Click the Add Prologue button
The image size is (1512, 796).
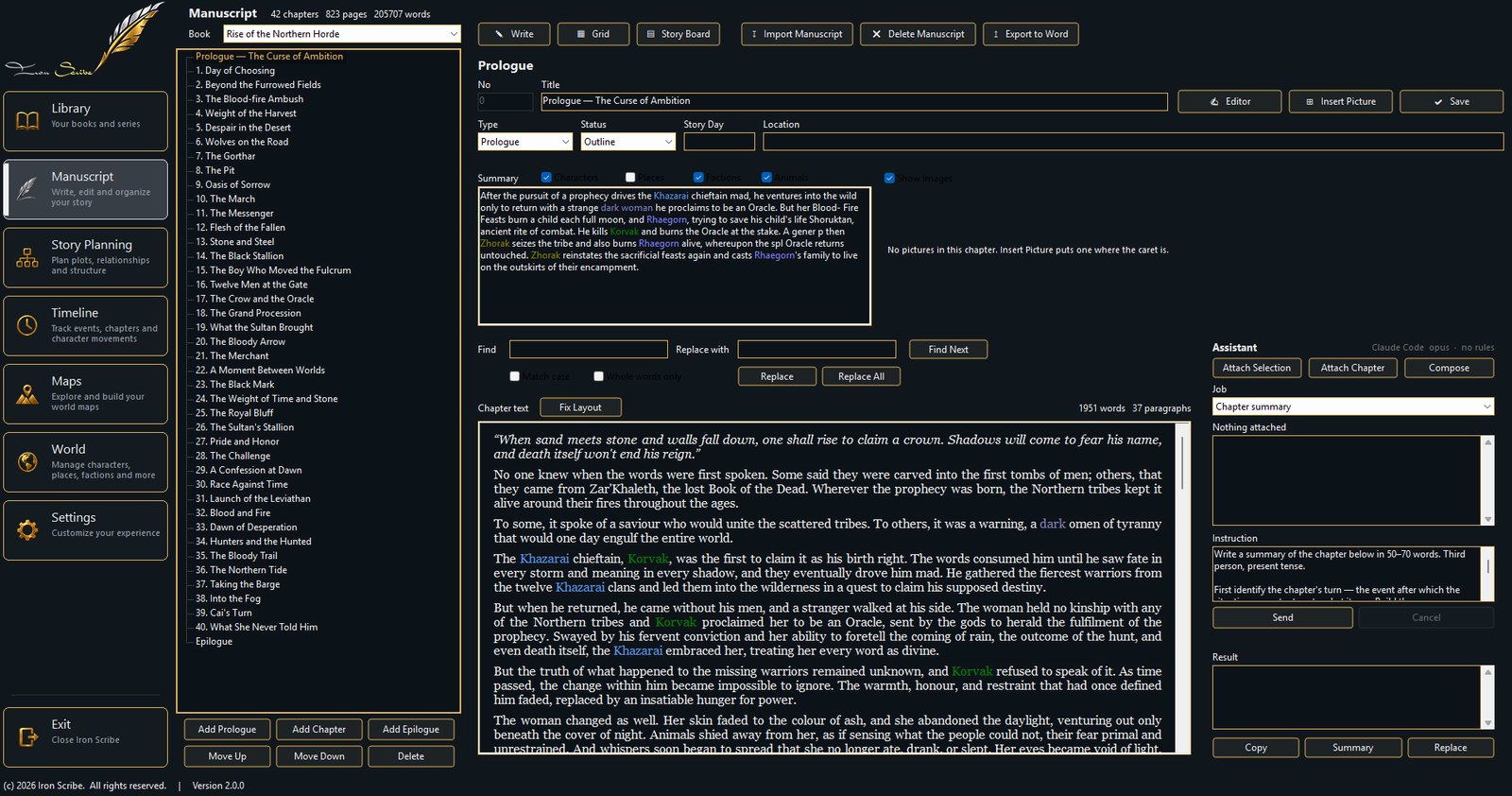point(227,729)
